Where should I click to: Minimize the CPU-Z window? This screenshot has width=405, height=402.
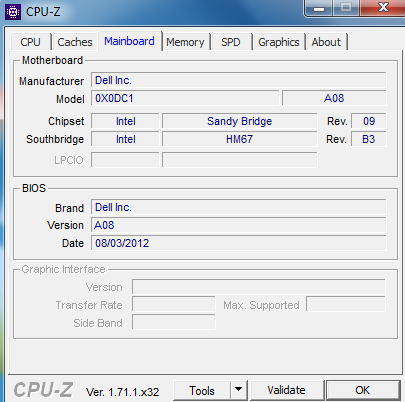tap(319, 8)
